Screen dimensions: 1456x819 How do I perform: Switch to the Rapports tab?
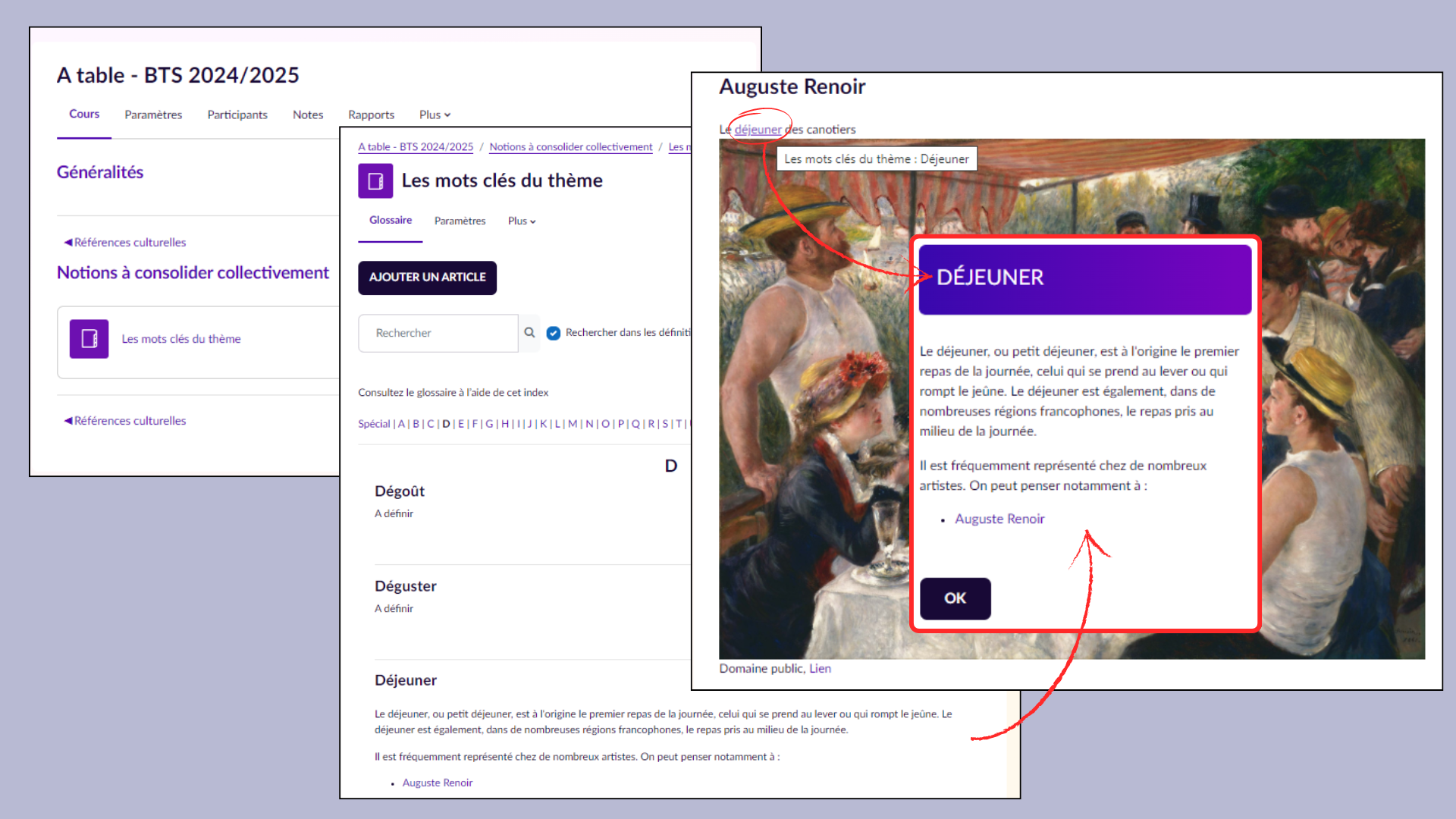[371, 115]
